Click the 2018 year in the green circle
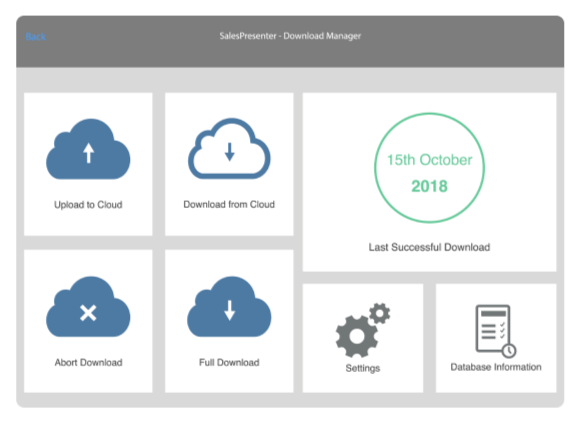 click(x=429, y=186)
